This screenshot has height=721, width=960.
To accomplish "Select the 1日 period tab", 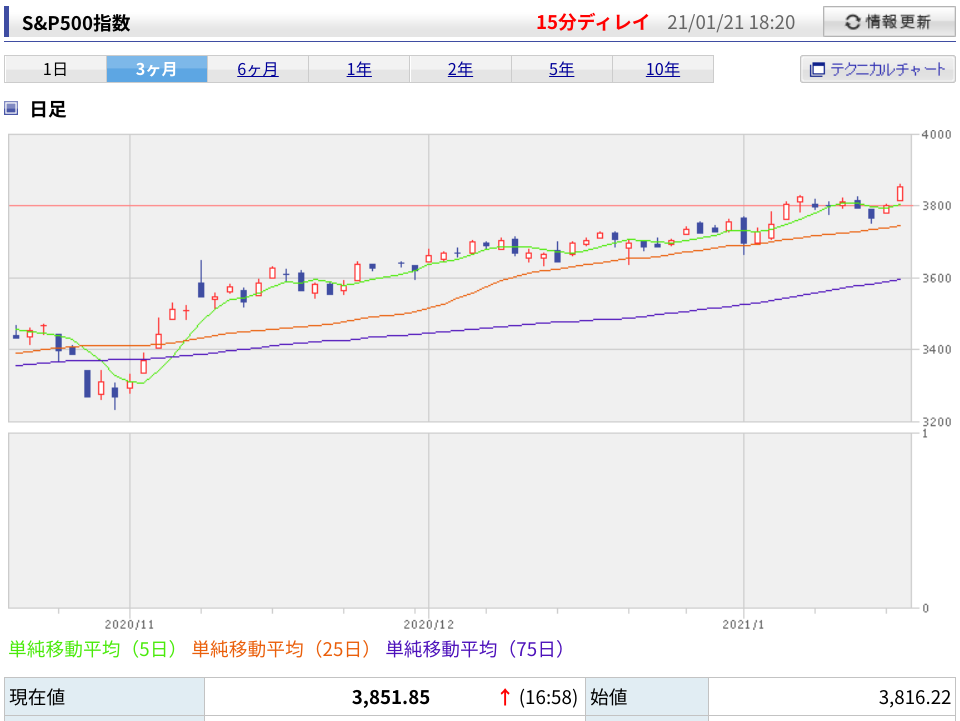I will 55,69.
